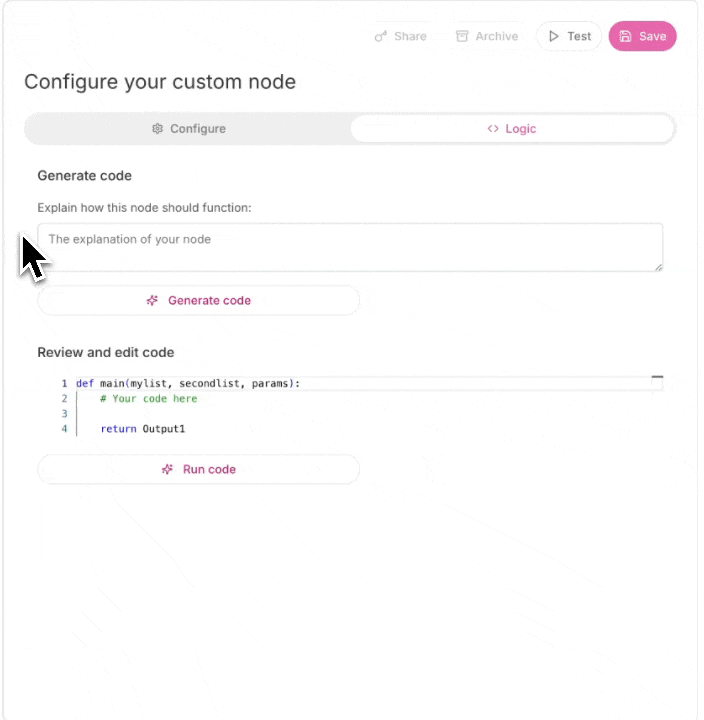
Task: Click the text area resize handle corner
Action: pyautogui.click(x=659, y=267)
